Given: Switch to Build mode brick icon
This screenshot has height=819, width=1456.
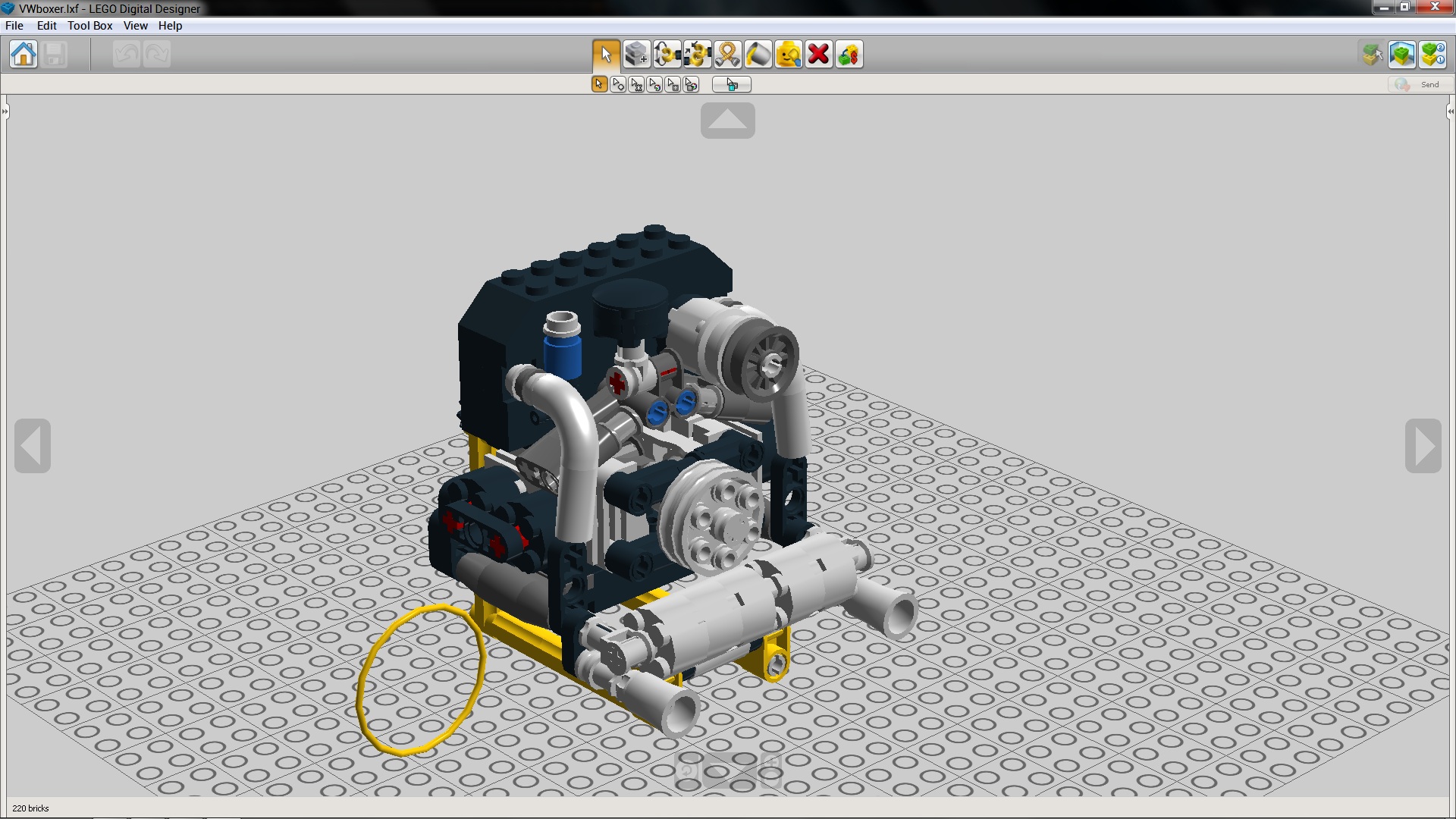Looking at the screenshot, I should coord(1371,55).
